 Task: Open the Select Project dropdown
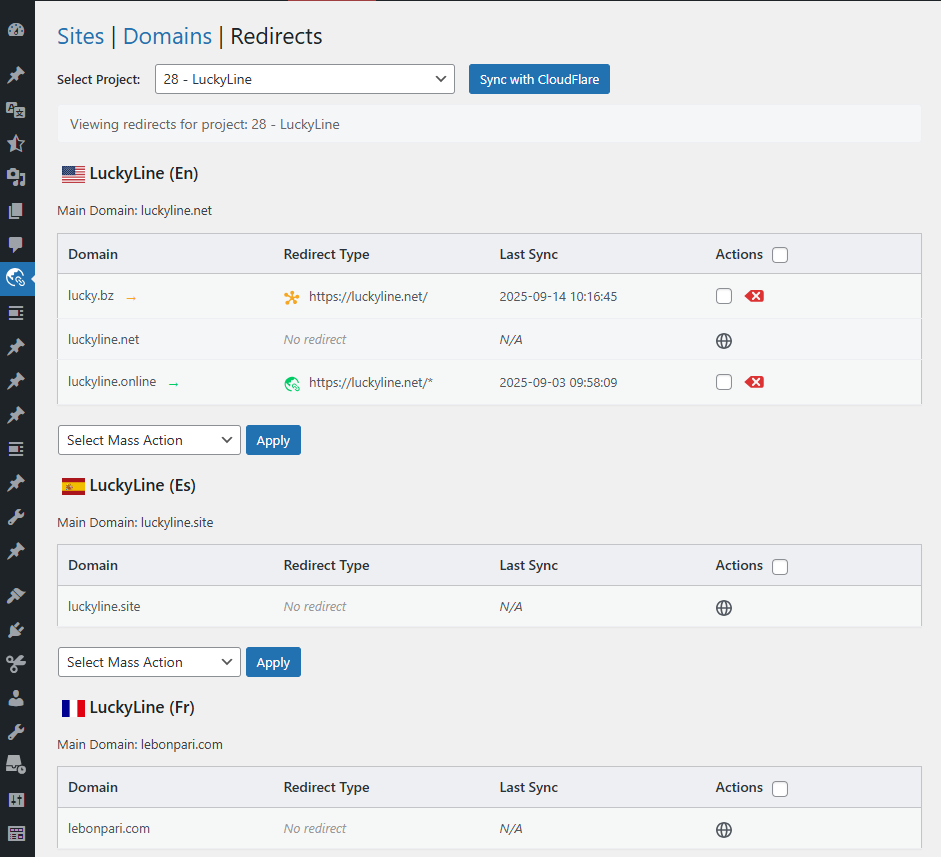pos(305,79)
